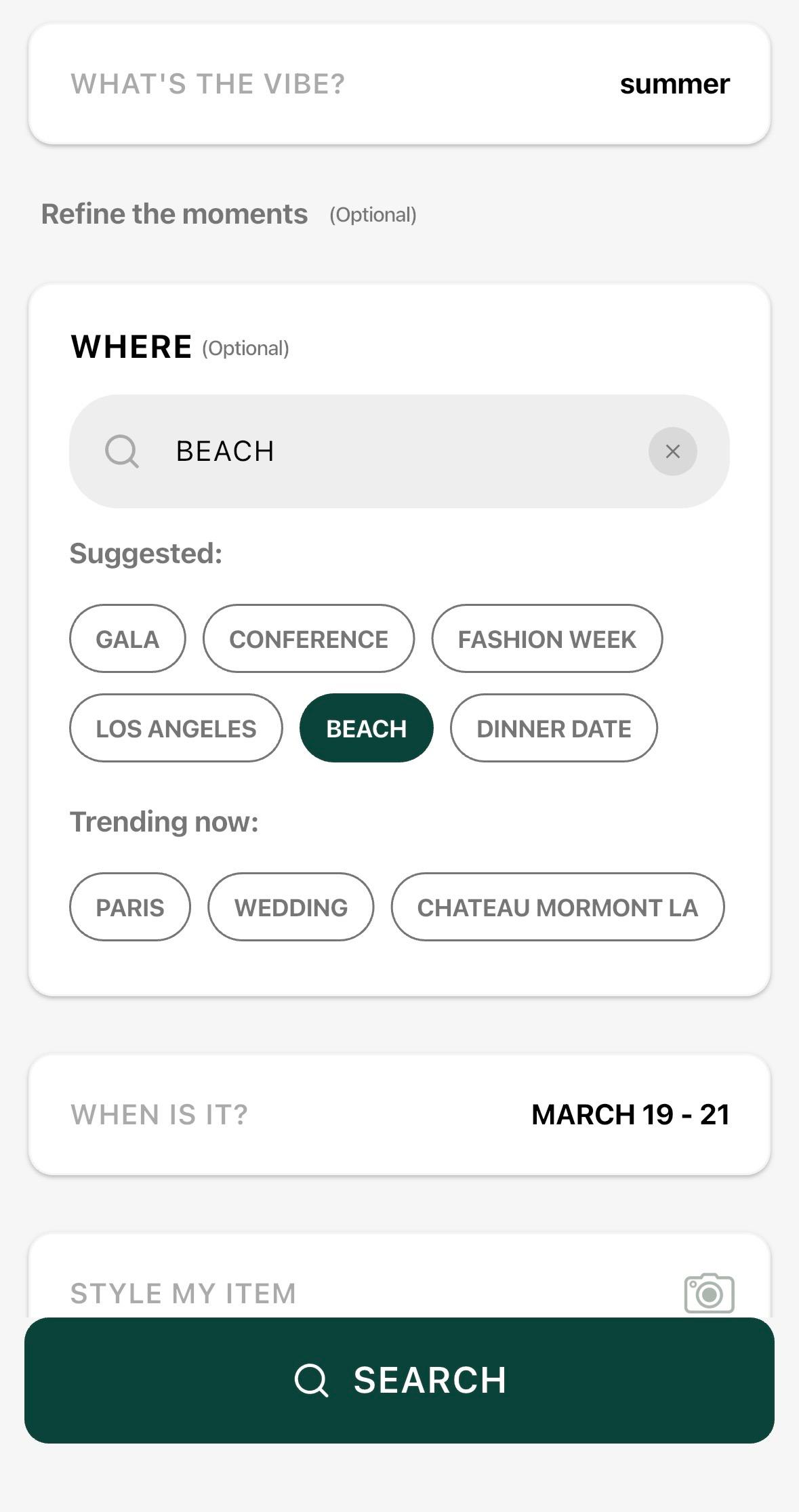799x1512 pixels.
Task: Choose the trending WEDDING chip
Action: point(291,907)
